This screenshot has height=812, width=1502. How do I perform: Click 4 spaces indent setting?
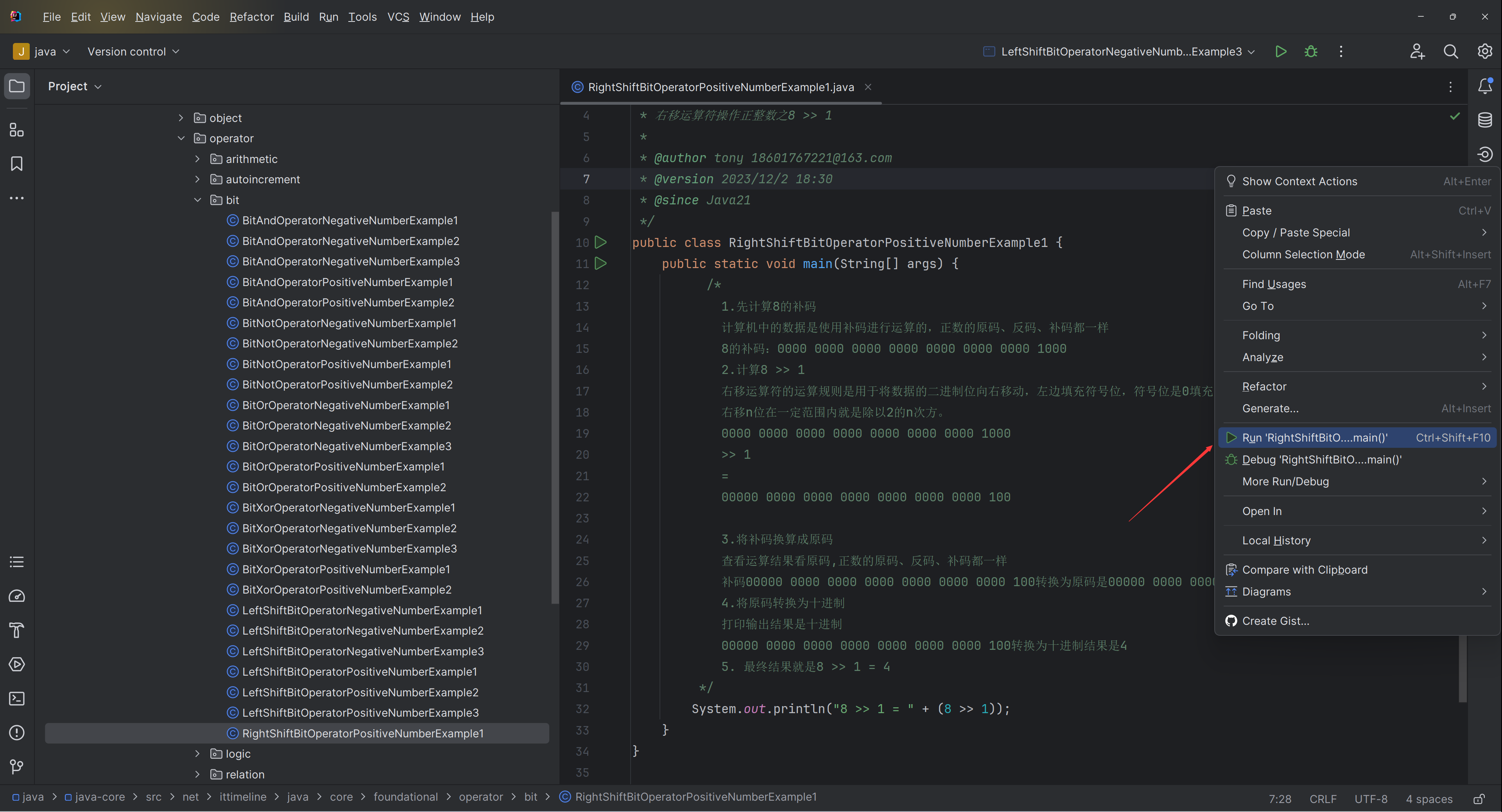[x=1429, y=799]
